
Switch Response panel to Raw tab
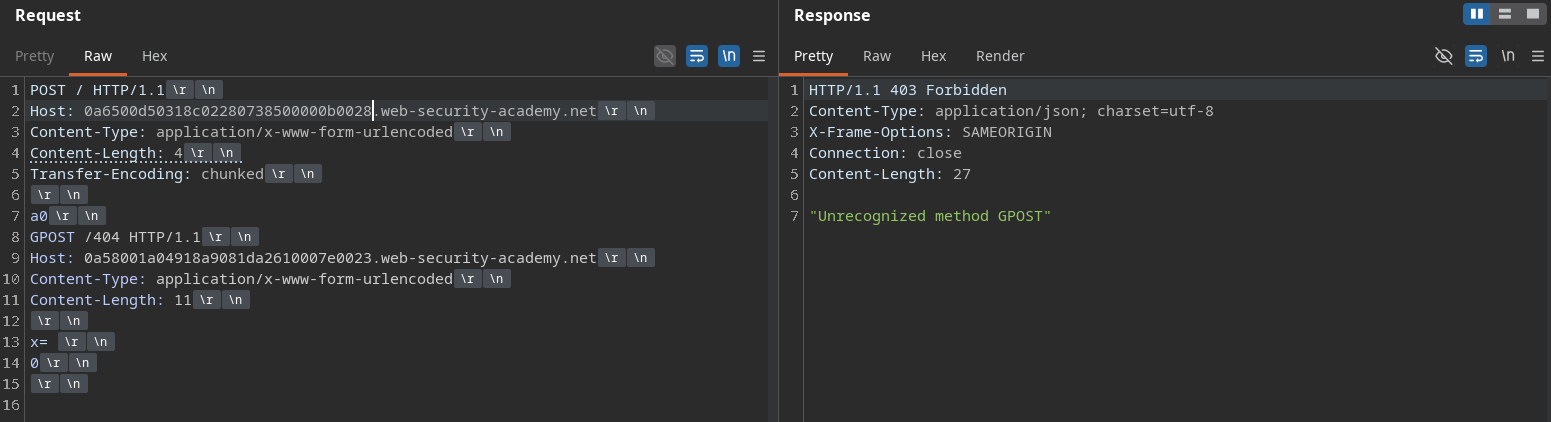point(877,56)
